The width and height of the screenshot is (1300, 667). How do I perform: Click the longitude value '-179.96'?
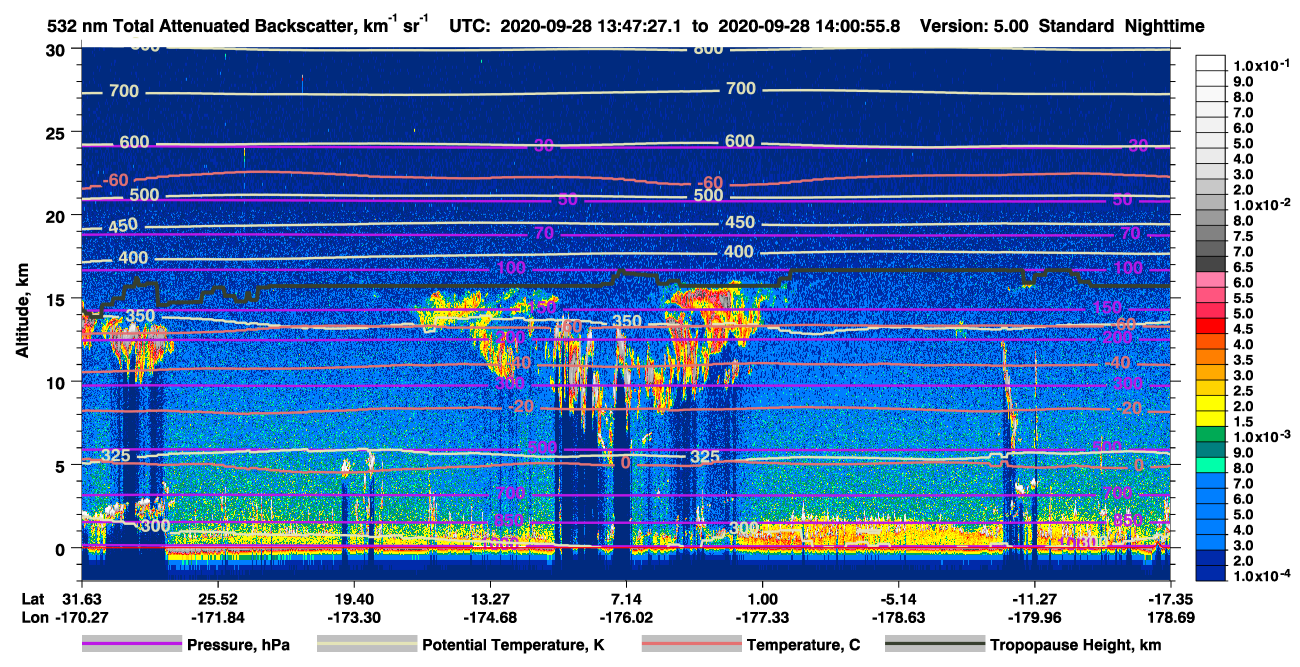(1034, 617)
